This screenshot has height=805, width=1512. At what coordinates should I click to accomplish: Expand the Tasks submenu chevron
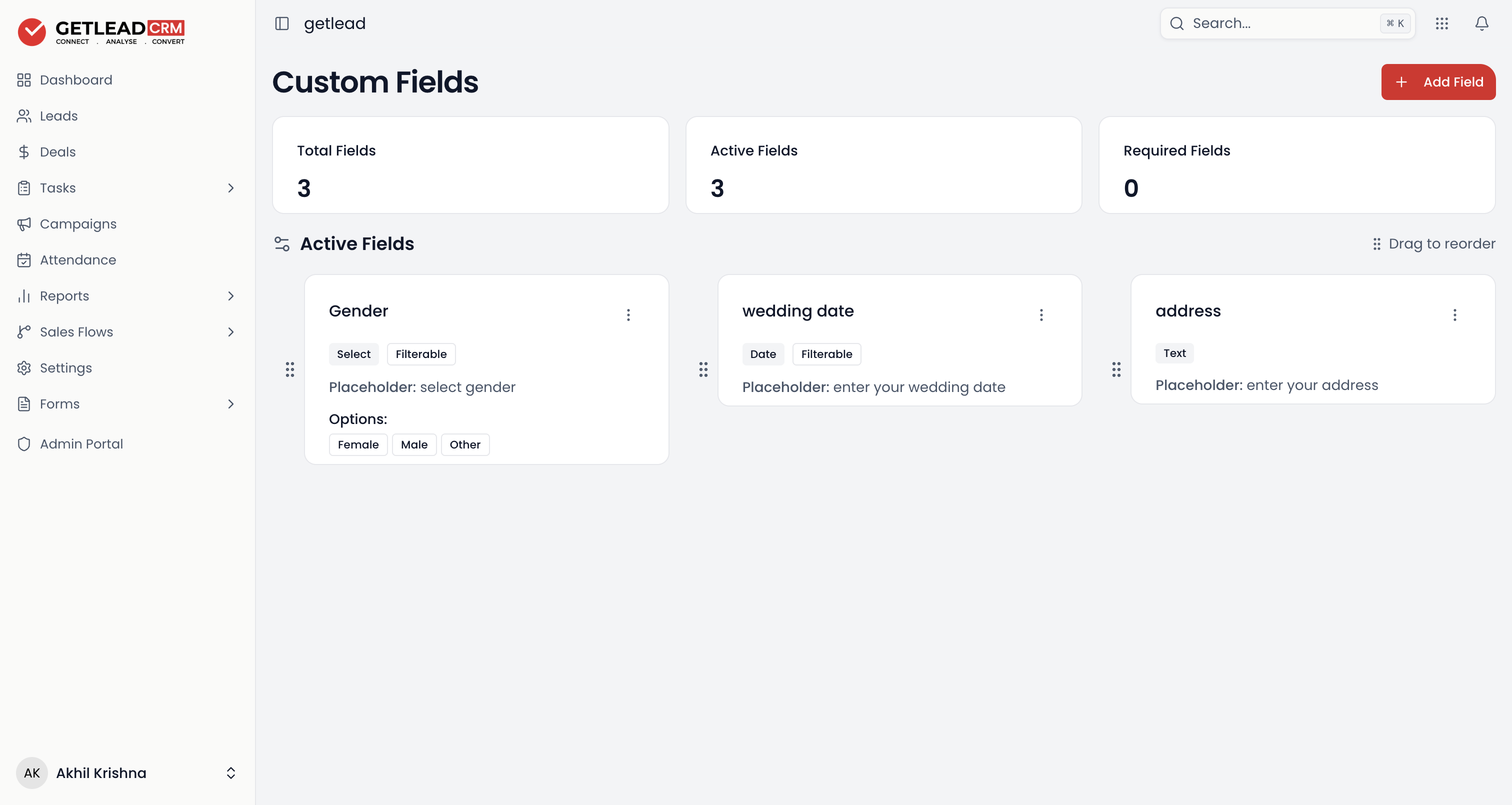tap(230, 188)
